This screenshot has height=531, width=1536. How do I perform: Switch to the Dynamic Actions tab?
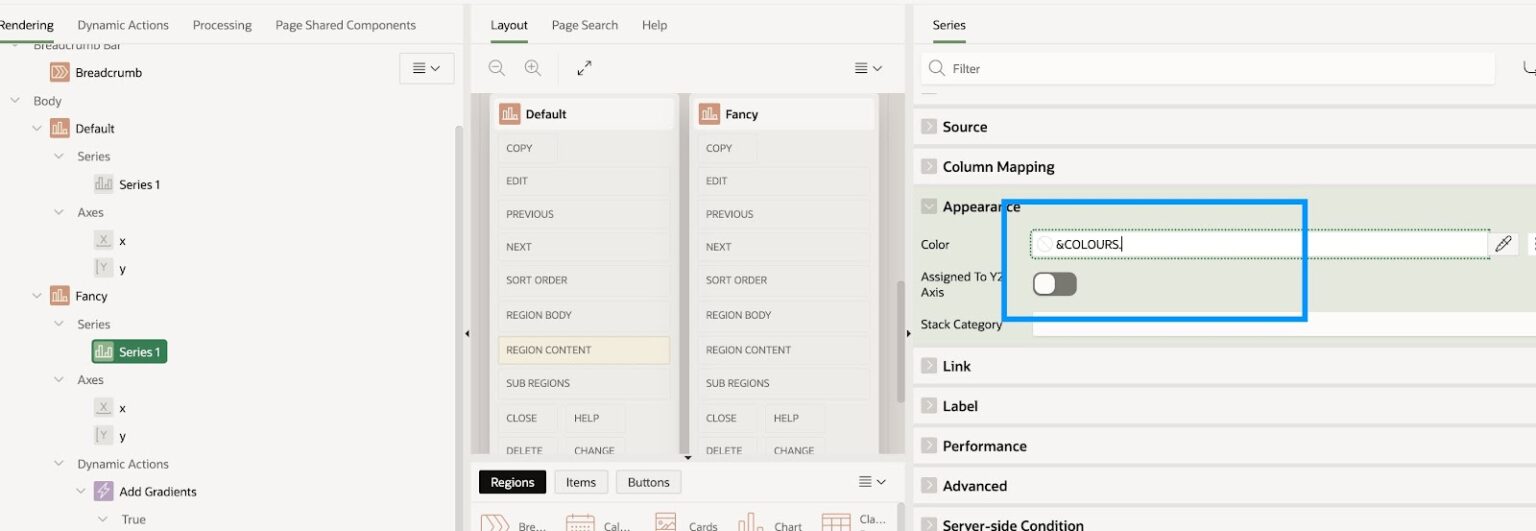[x=123, y=25]
